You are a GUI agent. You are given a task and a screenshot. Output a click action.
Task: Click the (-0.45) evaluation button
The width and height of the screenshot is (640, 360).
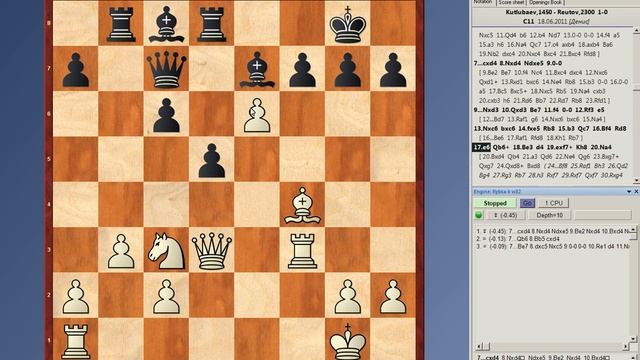click(505, 215)
